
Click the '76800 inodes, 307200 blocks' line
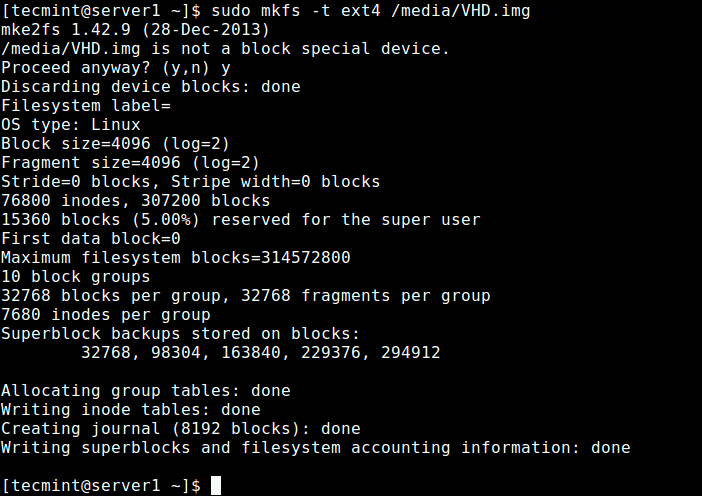[x=135, y=201]
